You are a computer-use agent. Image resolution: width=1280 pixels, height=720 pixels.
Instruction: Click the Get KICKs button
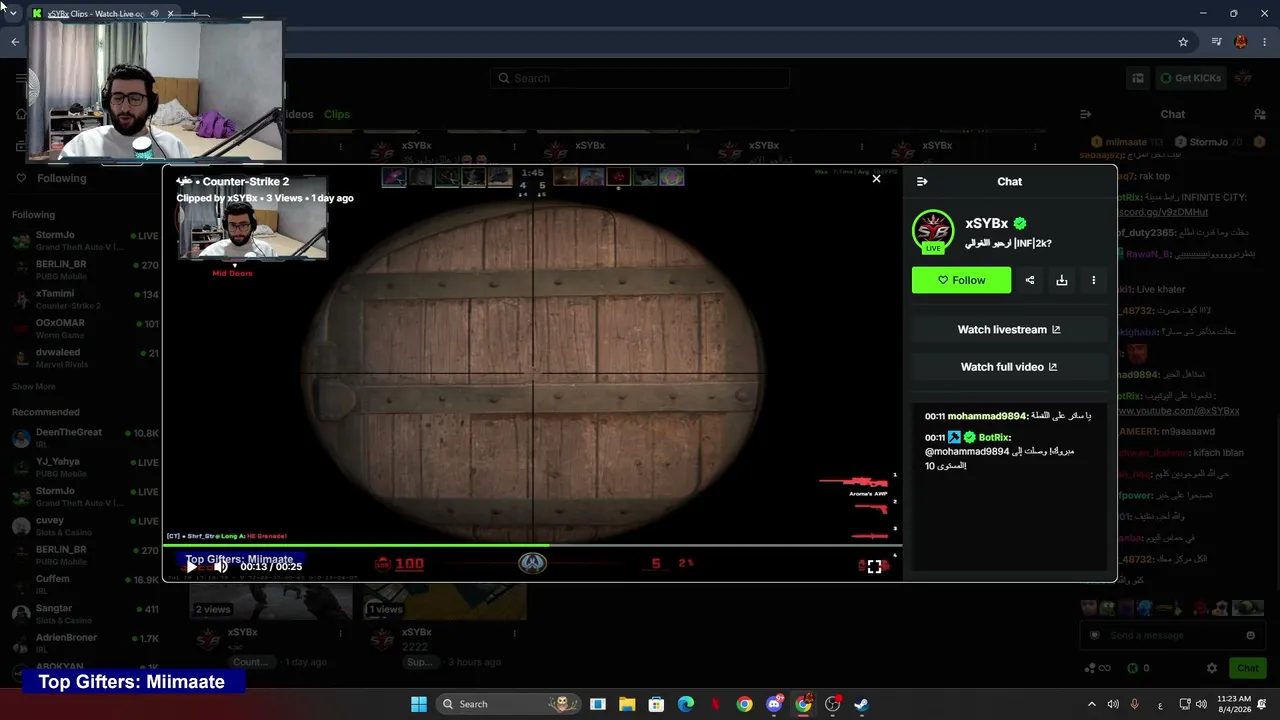point(1190,78)
